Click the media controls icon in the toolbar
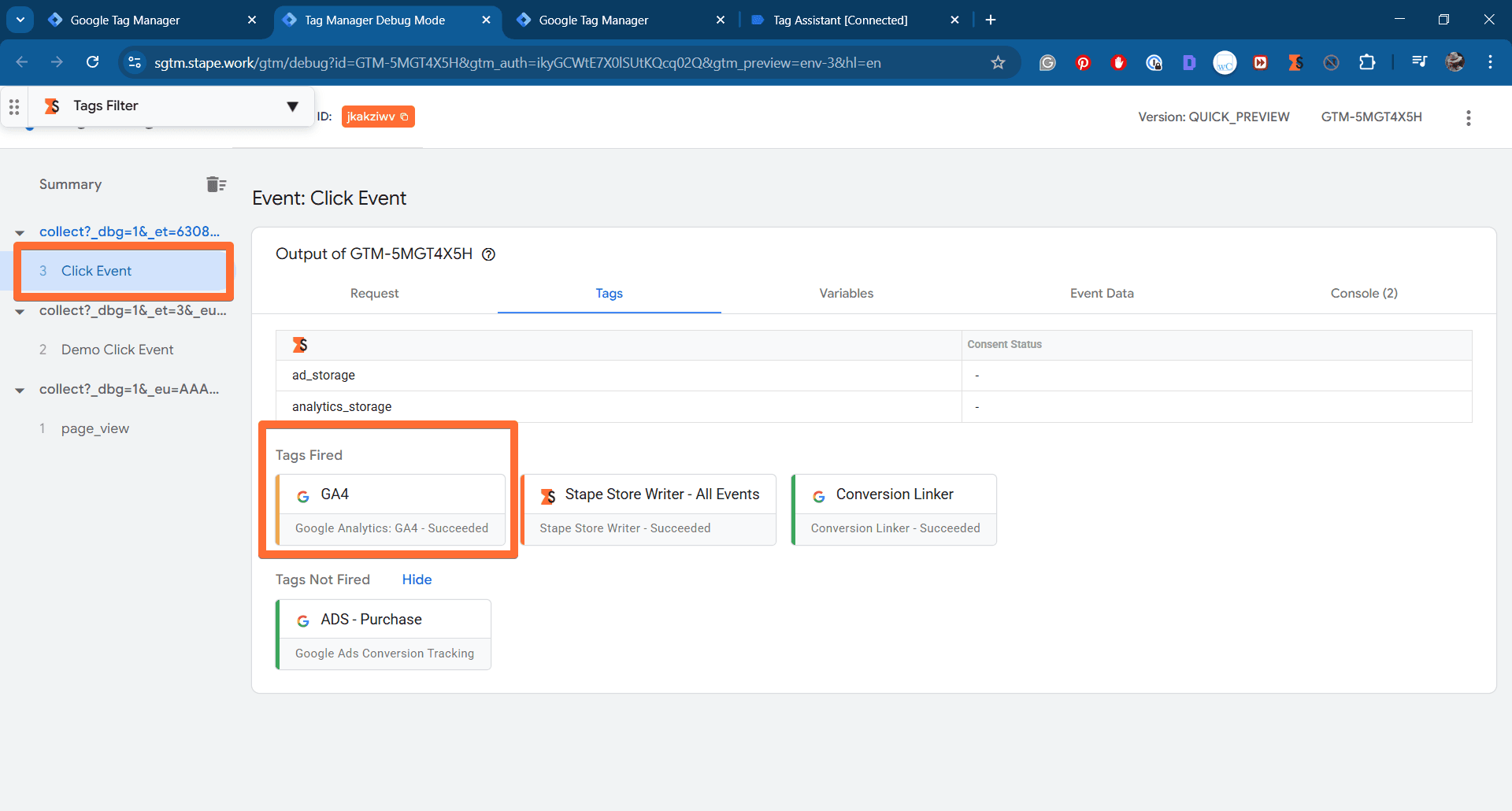The width and height of the screenshot is (1512, 811). [x=1418, y=62]
